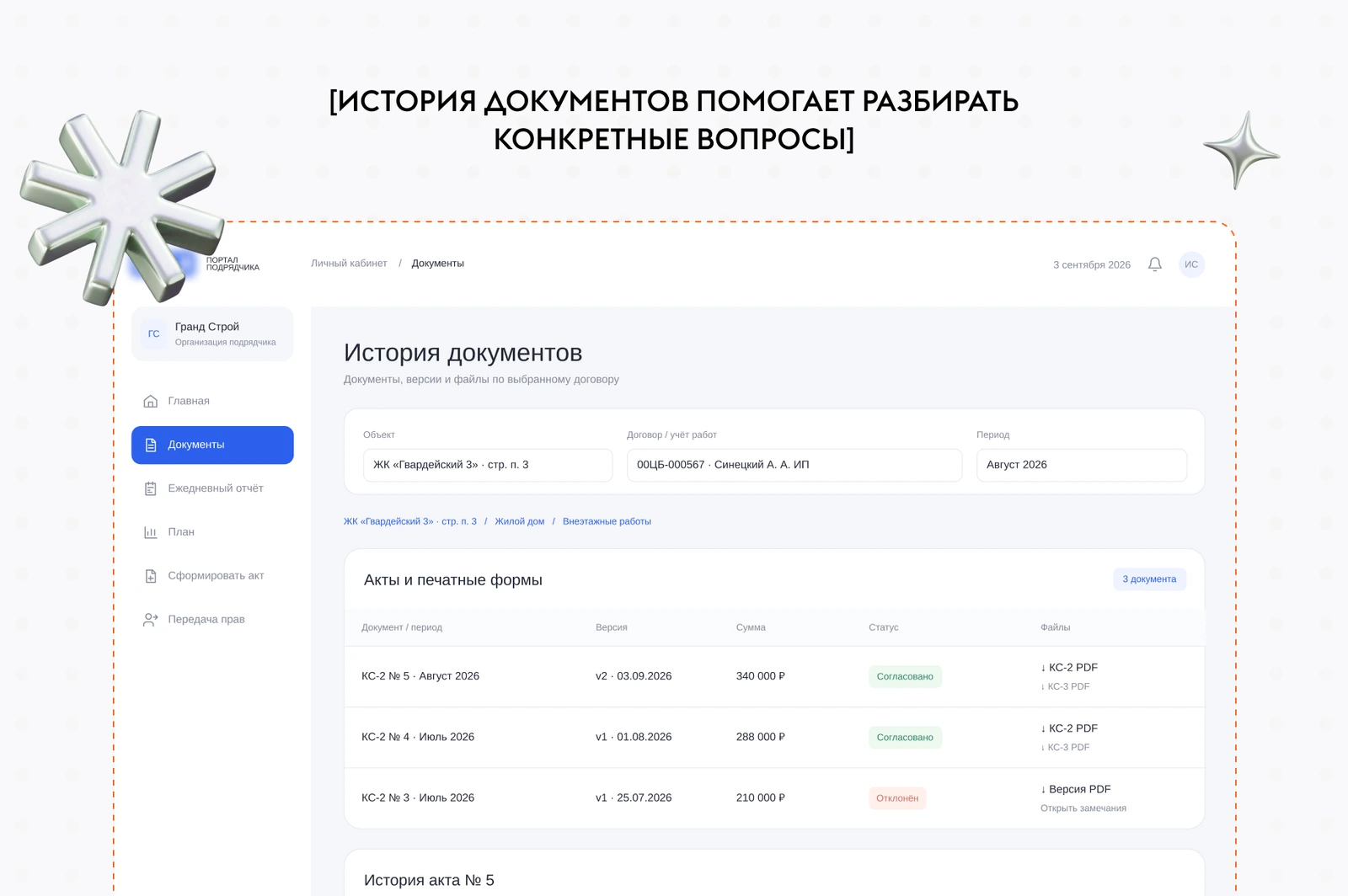Screen dimensions: 1348x896
Task: Click the Документ / период column header
Action: click(x=402, y=627)
